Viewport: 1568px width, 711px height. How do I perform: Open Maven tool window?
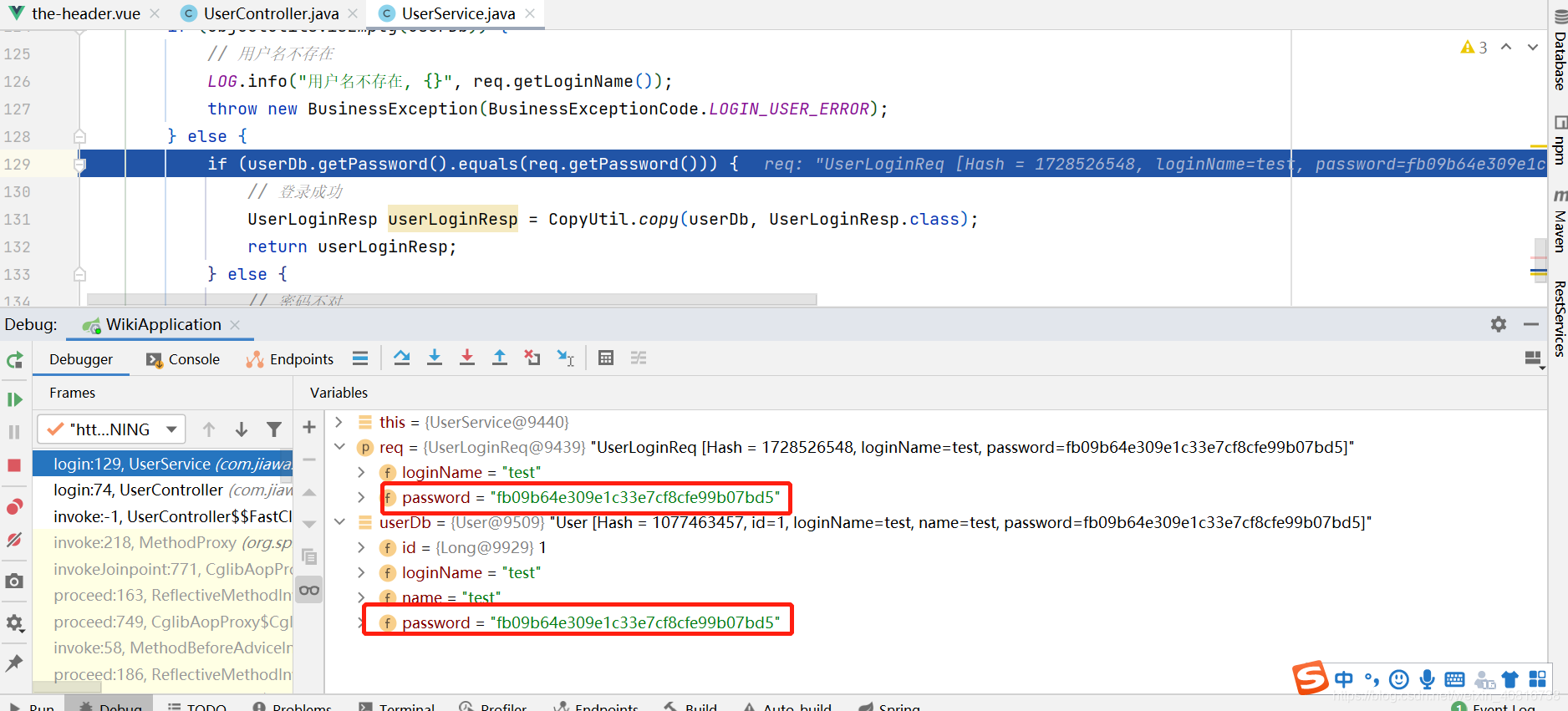[x=1559, y=221]
